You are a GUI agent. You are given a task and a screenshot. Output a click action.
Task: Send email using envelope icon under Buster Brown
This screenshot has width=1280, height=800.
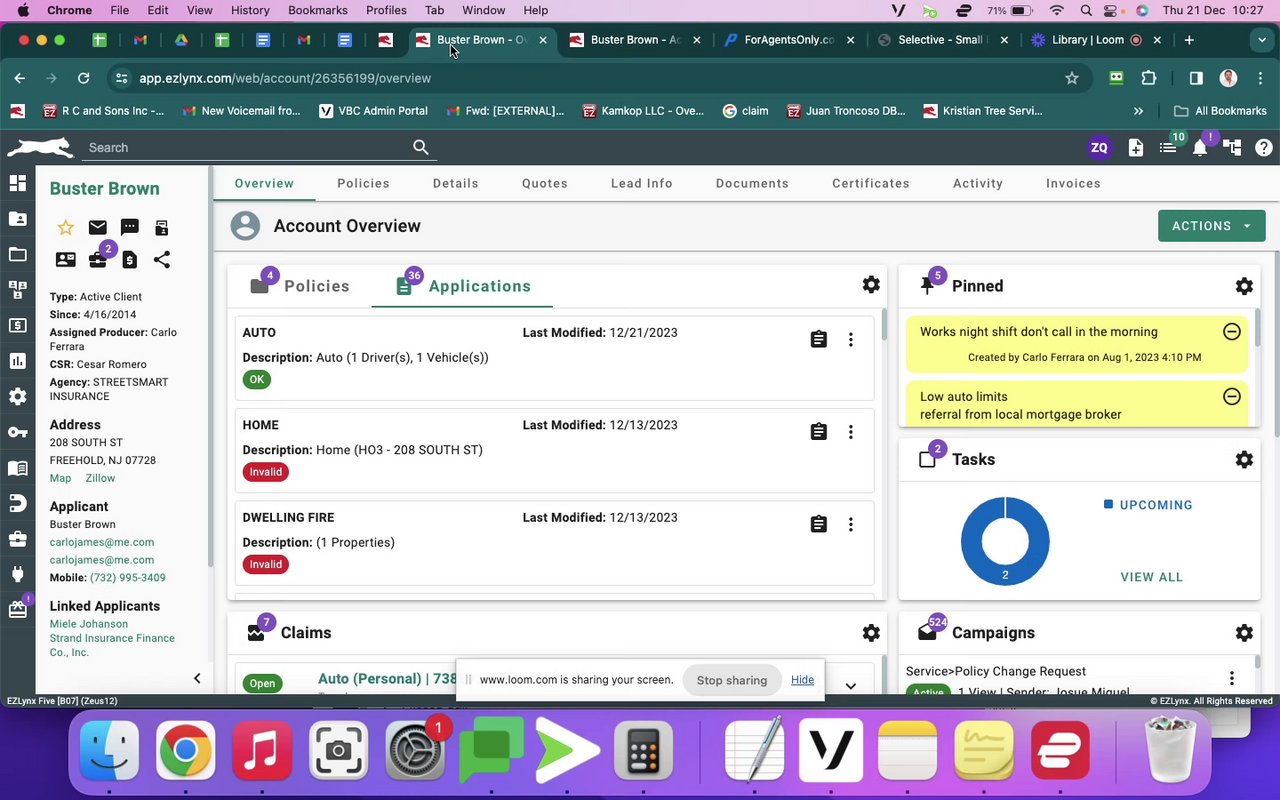point(97,228)
